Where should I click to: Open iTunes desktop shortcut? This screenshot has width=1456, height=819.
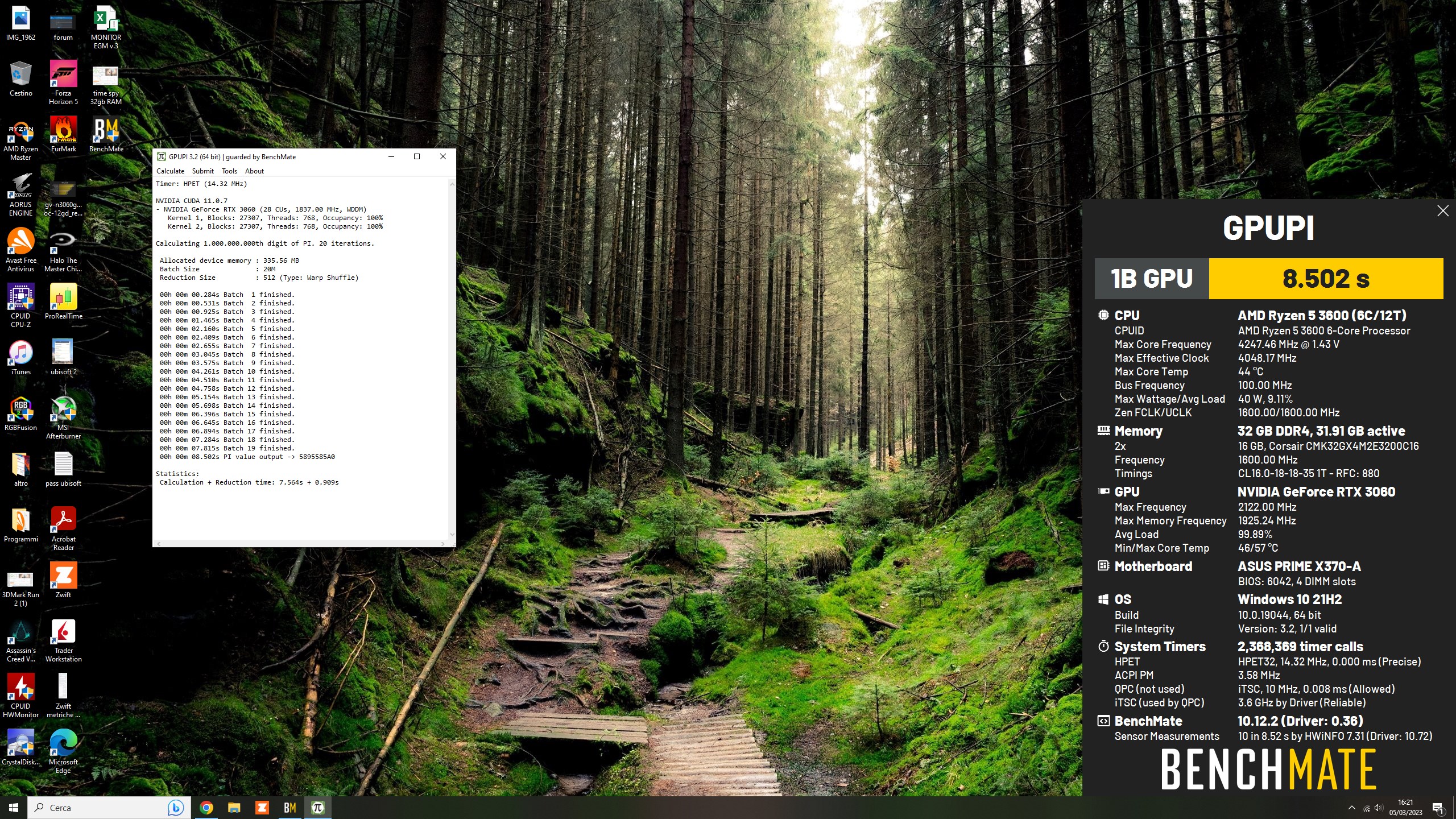(20, 358)
